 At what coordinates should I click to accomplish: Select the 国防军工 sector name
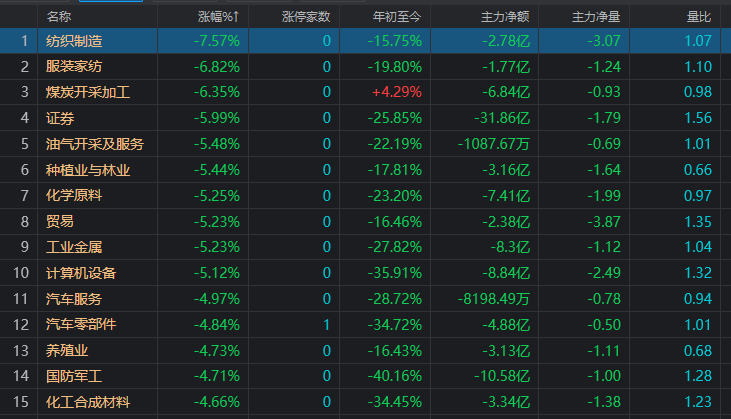point(74,376)
